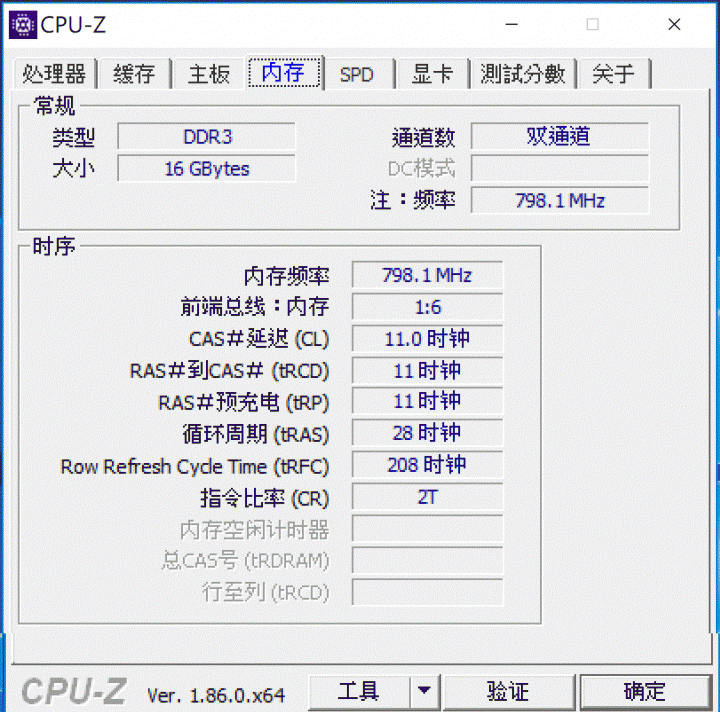Click the 2T command rate value
Image resolution: width=720 pixels, height=712 pixels.
(428, 497)
